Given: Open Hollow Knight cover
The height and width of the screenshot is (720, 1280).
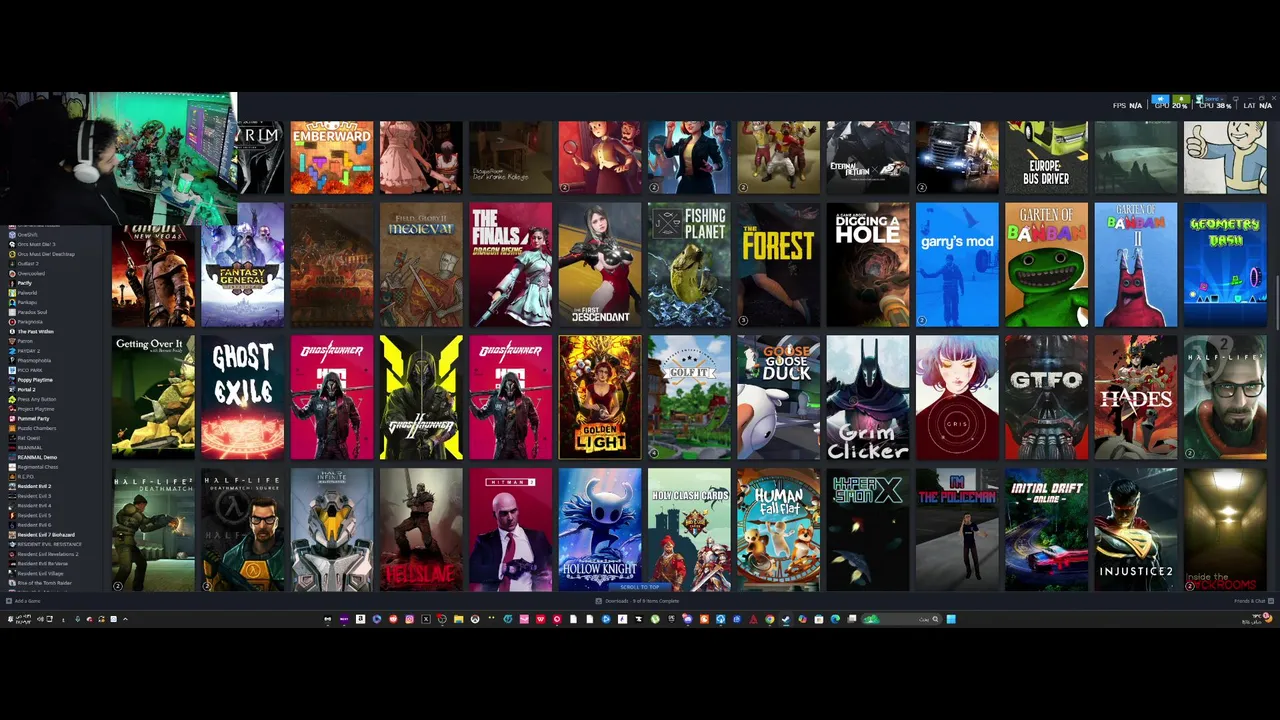Looking at the screenshot, I should pyautogui.click(x=600, y=530).
